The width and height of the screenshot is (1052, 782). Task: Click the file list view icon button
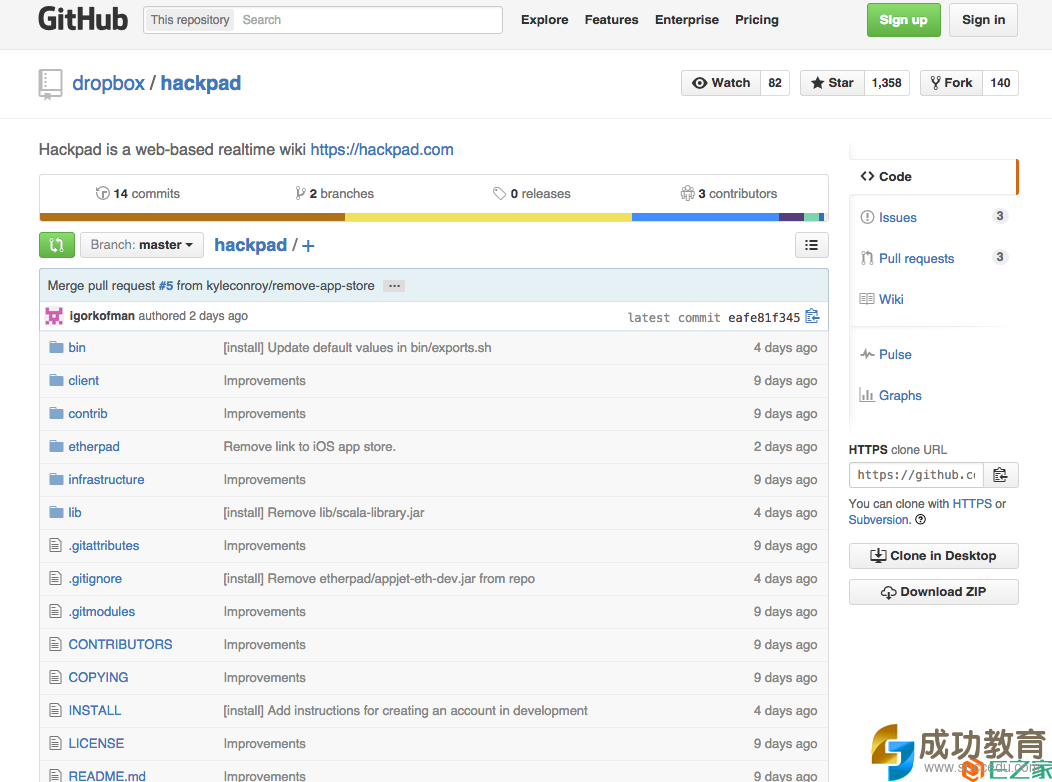click(811, 245)
